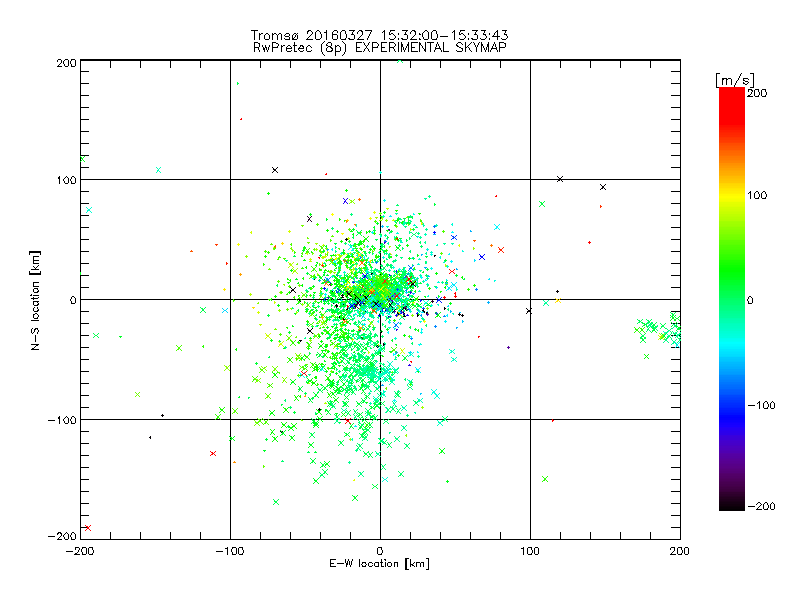Click the y-axis tick label '100'
800x600 pixels.
pos(66,181)
